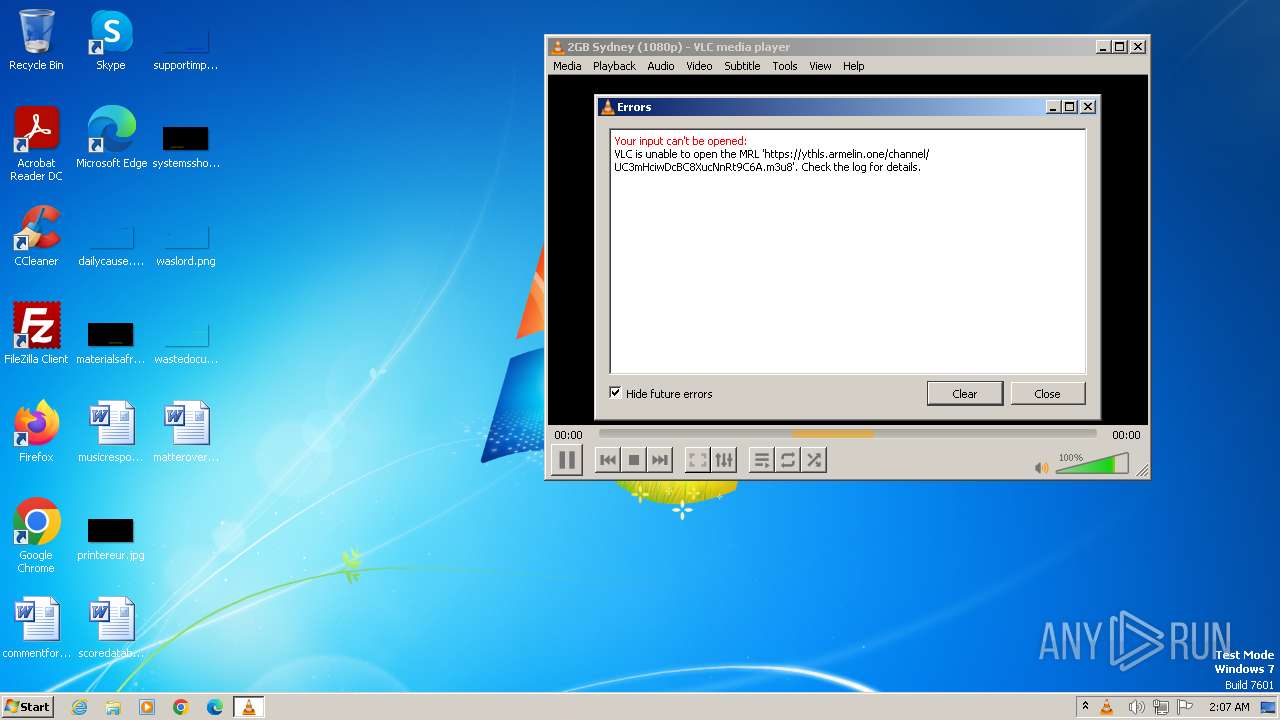Select the Recycle Bin desktop icon
This screenshot has height=720, width=1280.
(36, 40)
